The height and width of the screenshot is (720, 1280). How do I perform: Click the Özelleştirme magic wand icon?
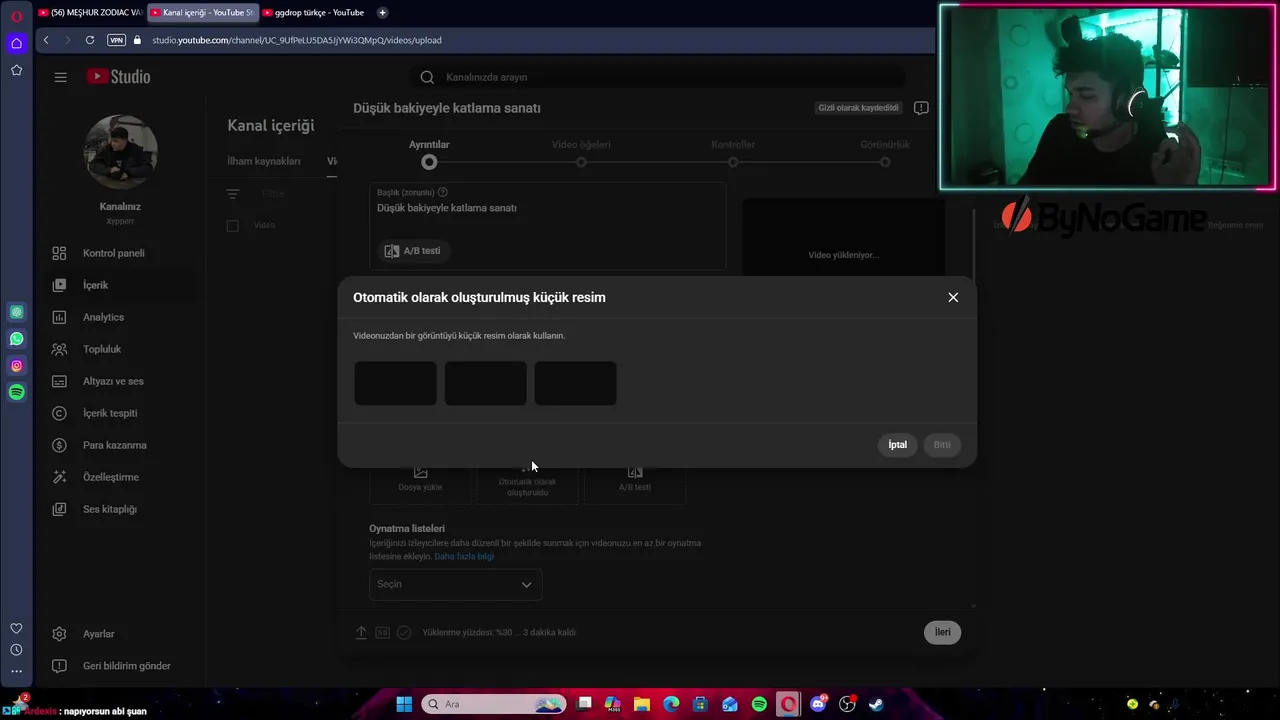coord(59,477)
